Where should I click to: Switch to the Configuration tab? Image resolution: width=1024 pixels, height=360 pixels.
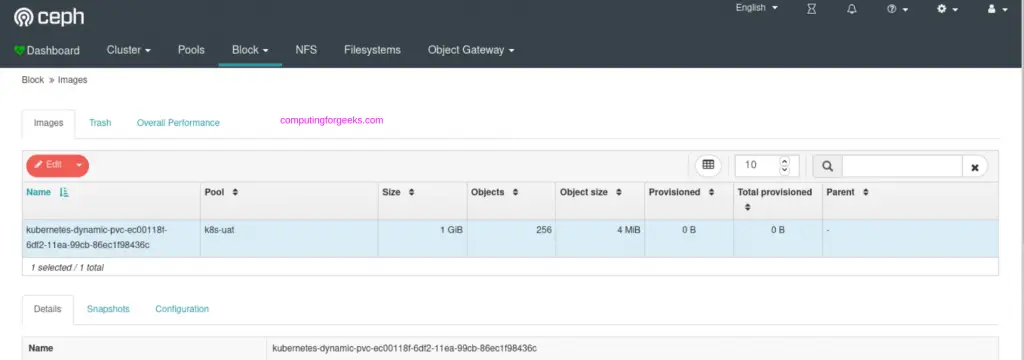point(182,309)
